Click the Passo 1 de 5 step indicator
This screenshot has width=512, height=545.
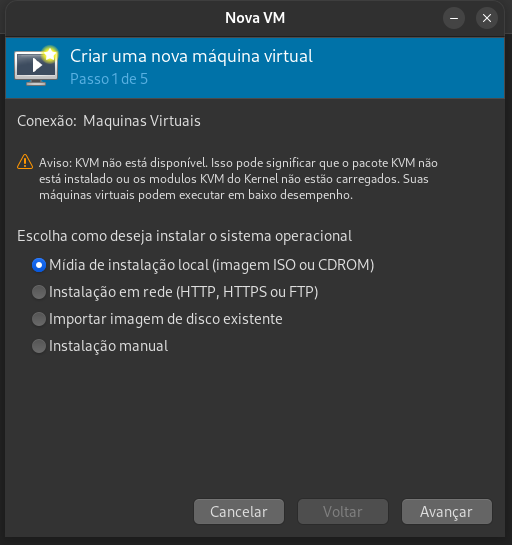[x=109, y=79]
